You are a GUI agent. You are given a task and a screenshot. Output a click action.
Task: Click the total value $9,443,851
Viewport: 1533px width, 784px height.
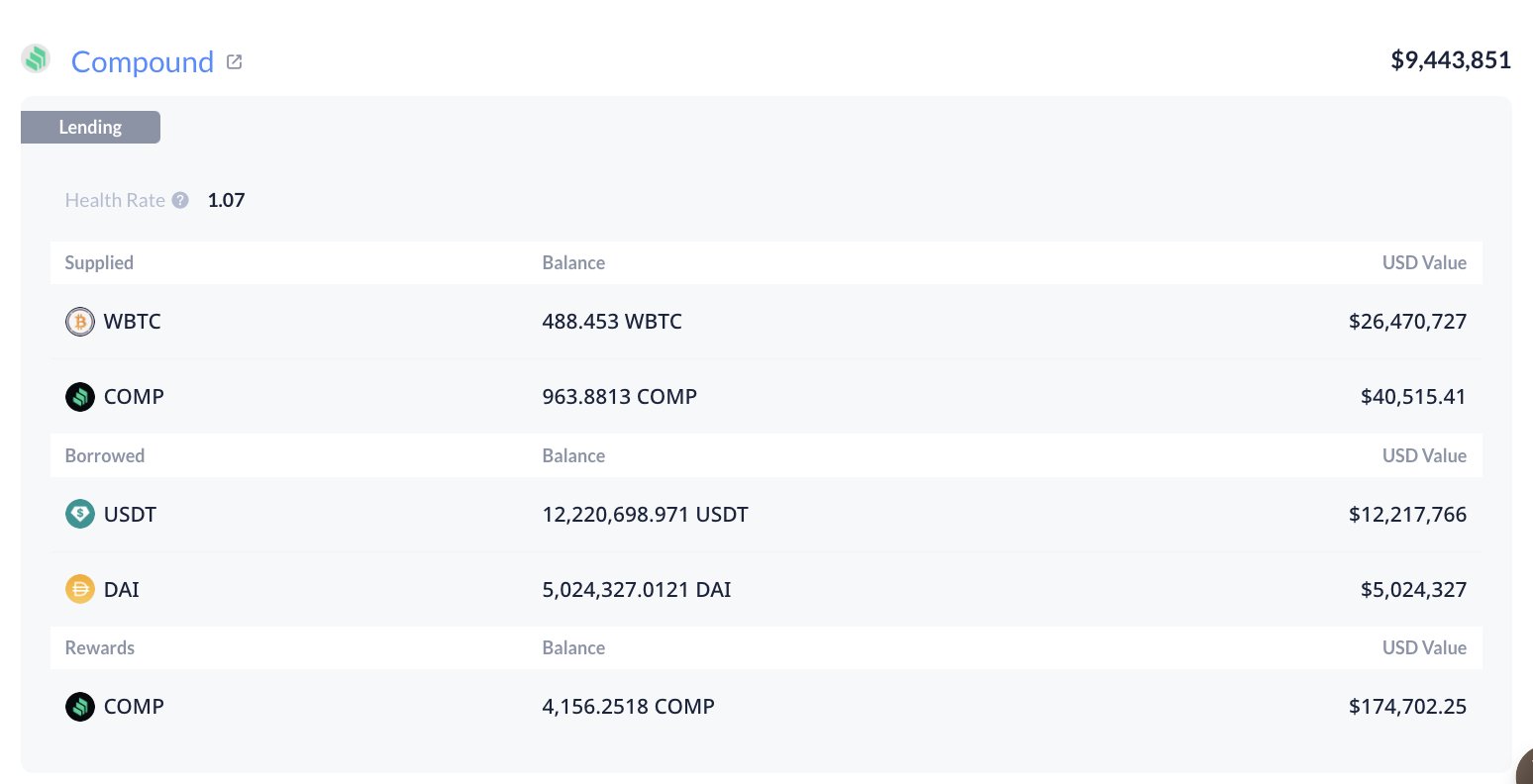pyautogui.click(x=1451, y=60)
